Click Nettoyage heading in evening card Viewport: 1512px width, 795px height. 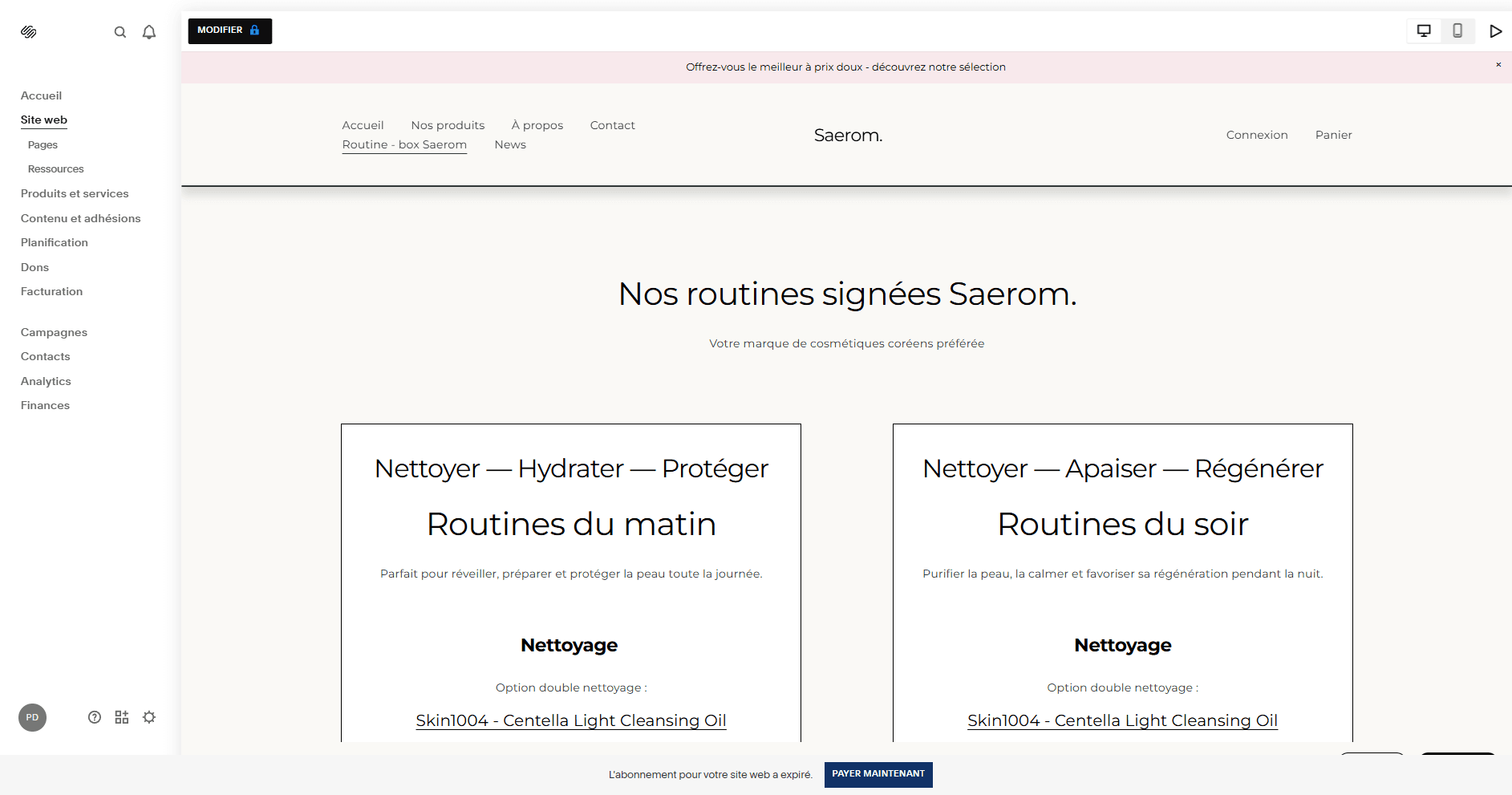coord(1122,645)
